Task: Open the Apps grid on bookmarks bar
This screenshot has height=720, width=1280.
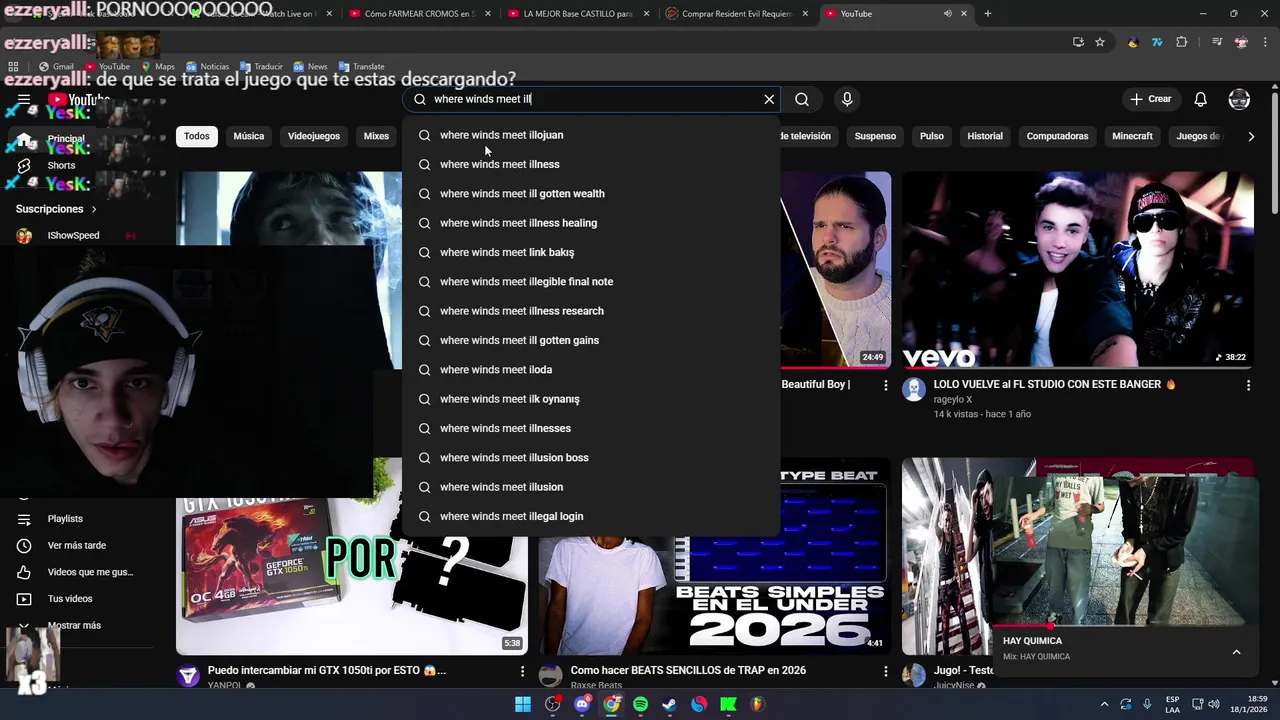Action: point(13,66)
